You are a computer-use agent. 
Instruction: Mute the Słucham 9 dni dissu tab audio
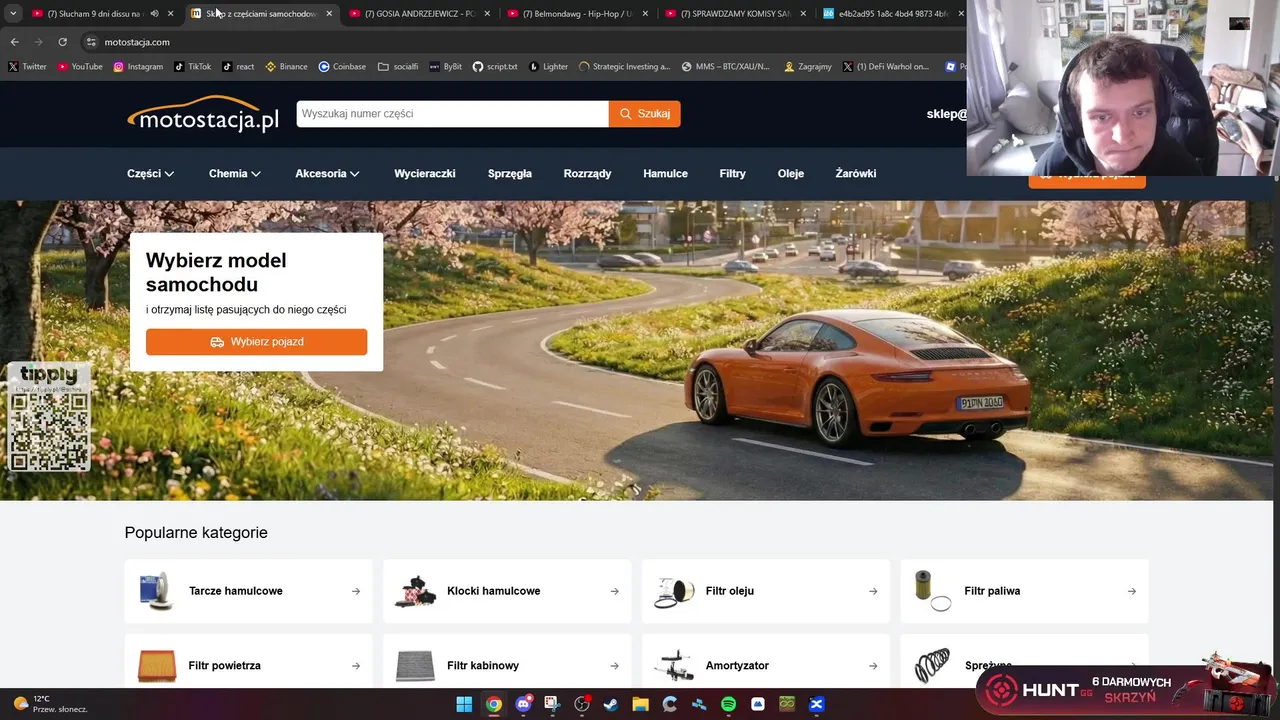(154, 14)
